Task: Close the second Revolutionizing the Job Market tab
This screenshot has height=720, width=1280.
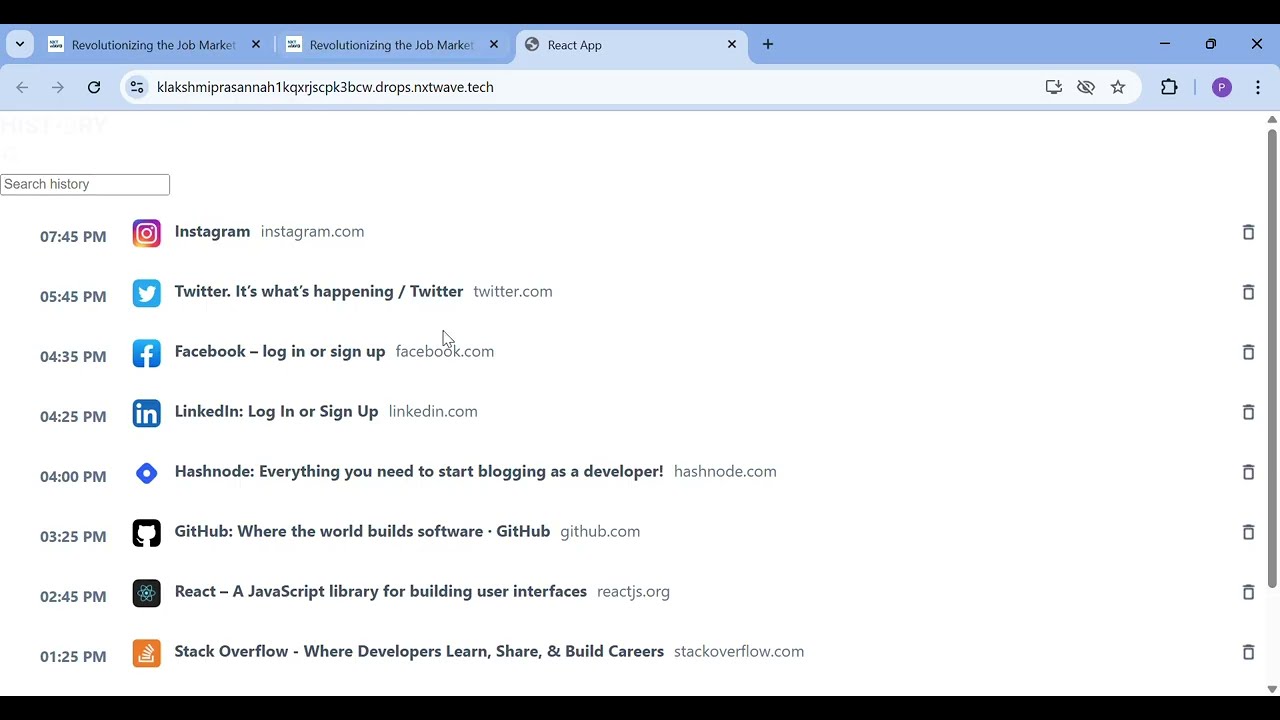Action: (494, 44)
